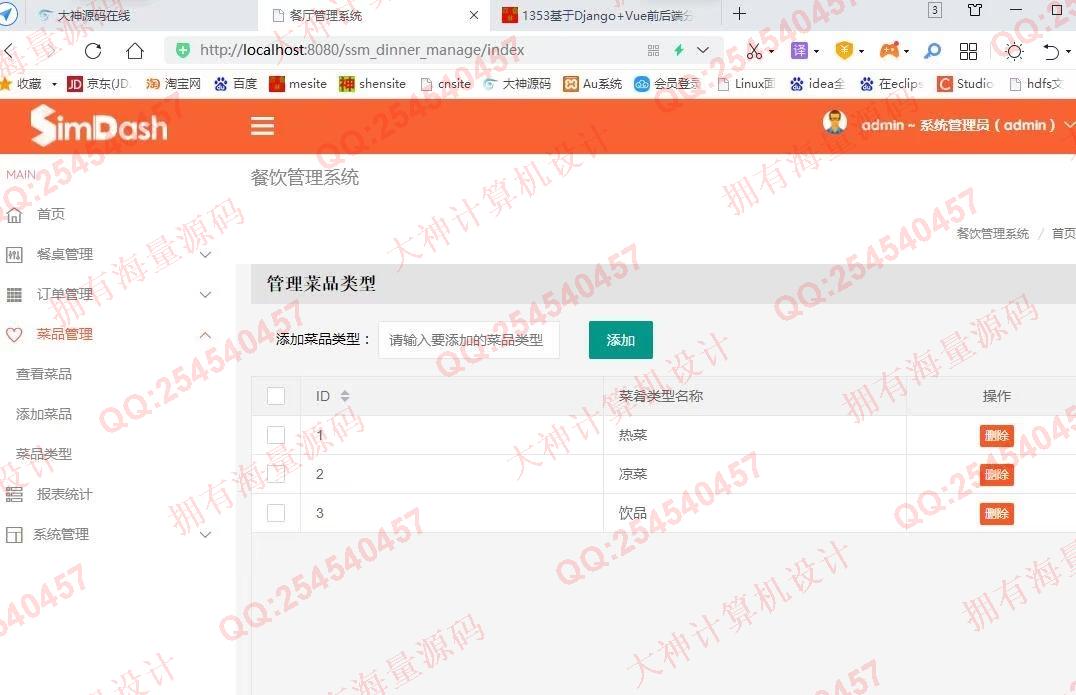
Task: Open a new browser tab with plus
Action: [739, 14]
